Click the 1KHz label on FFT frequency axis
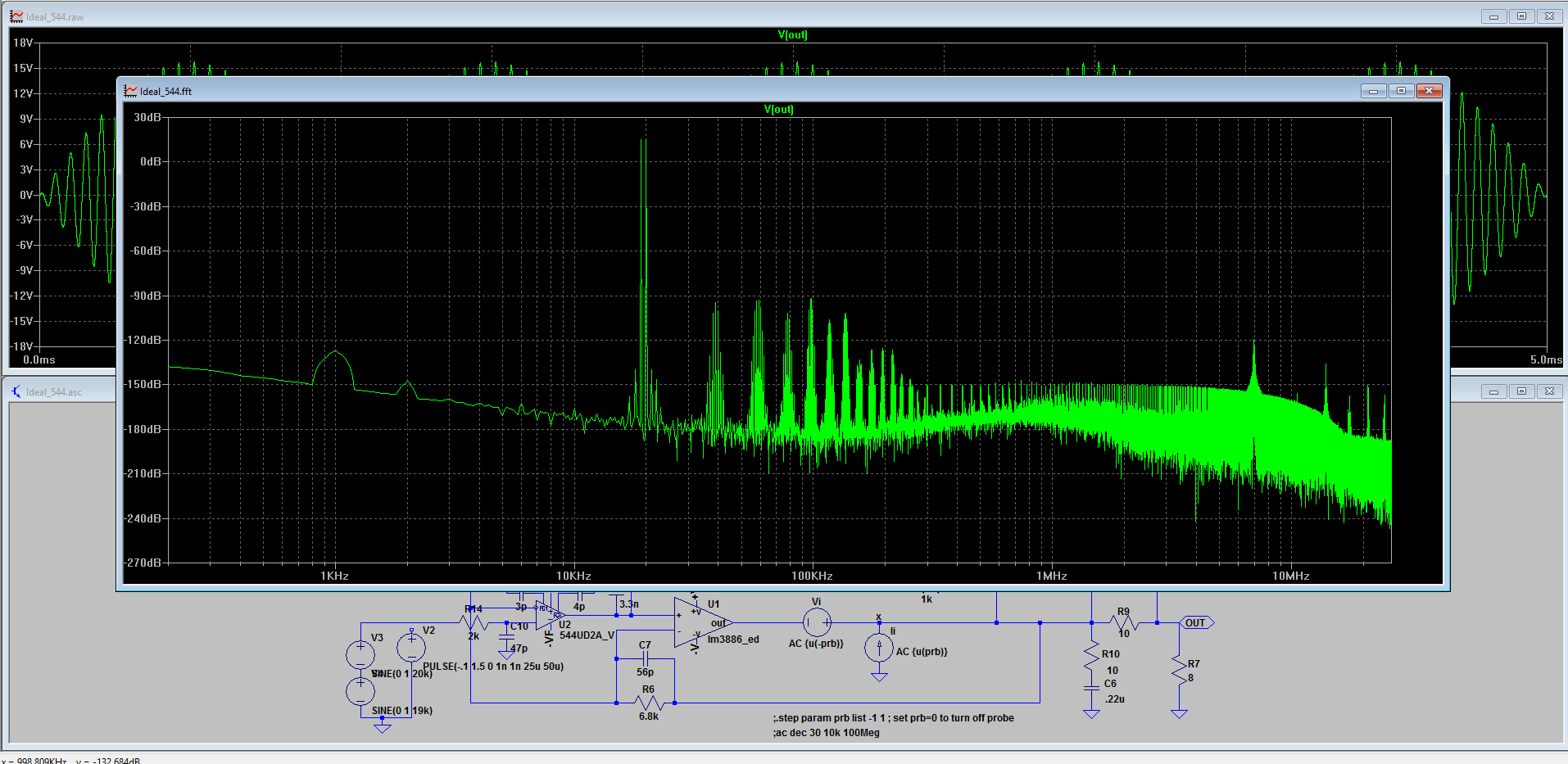Screen dimensions: 1568x764 334,576
